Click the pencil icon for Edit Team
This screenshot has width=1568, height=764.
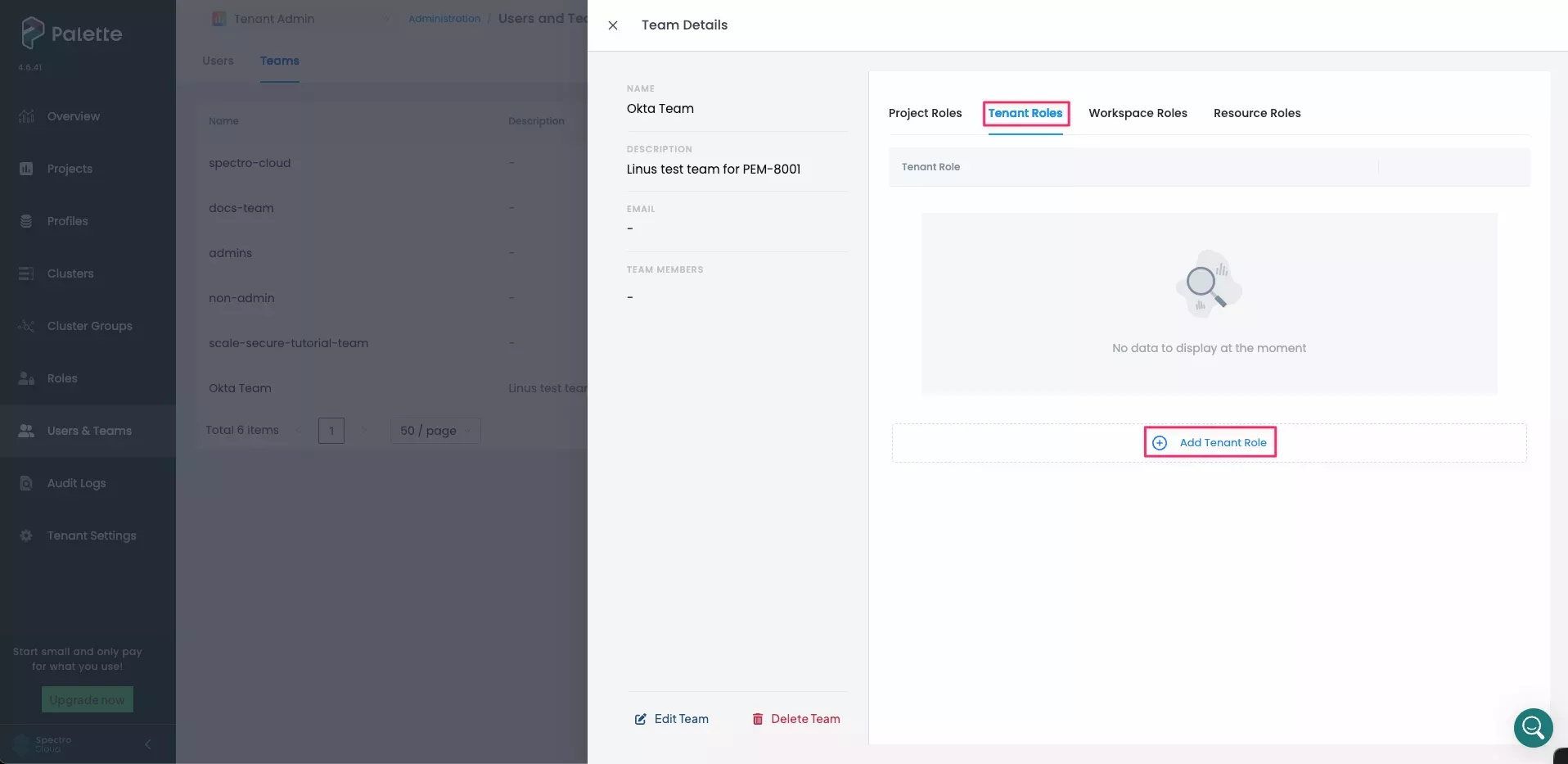coord(640,719)
